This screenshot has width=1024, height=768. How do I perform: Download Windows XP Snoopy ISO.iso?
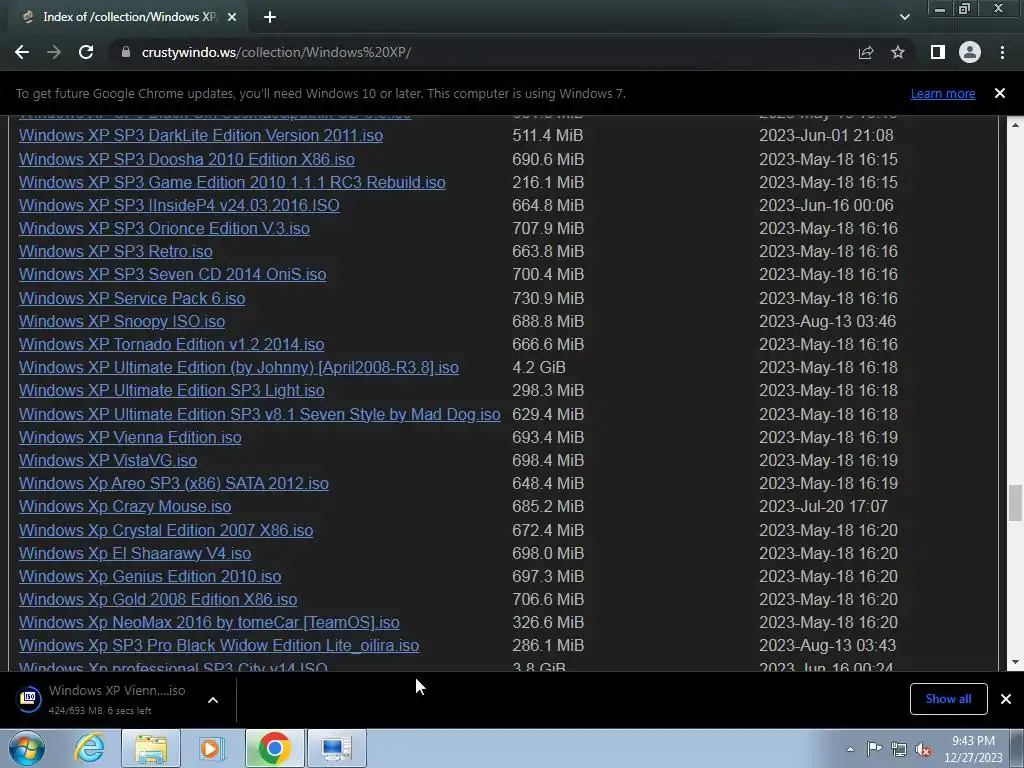(121, 321)
